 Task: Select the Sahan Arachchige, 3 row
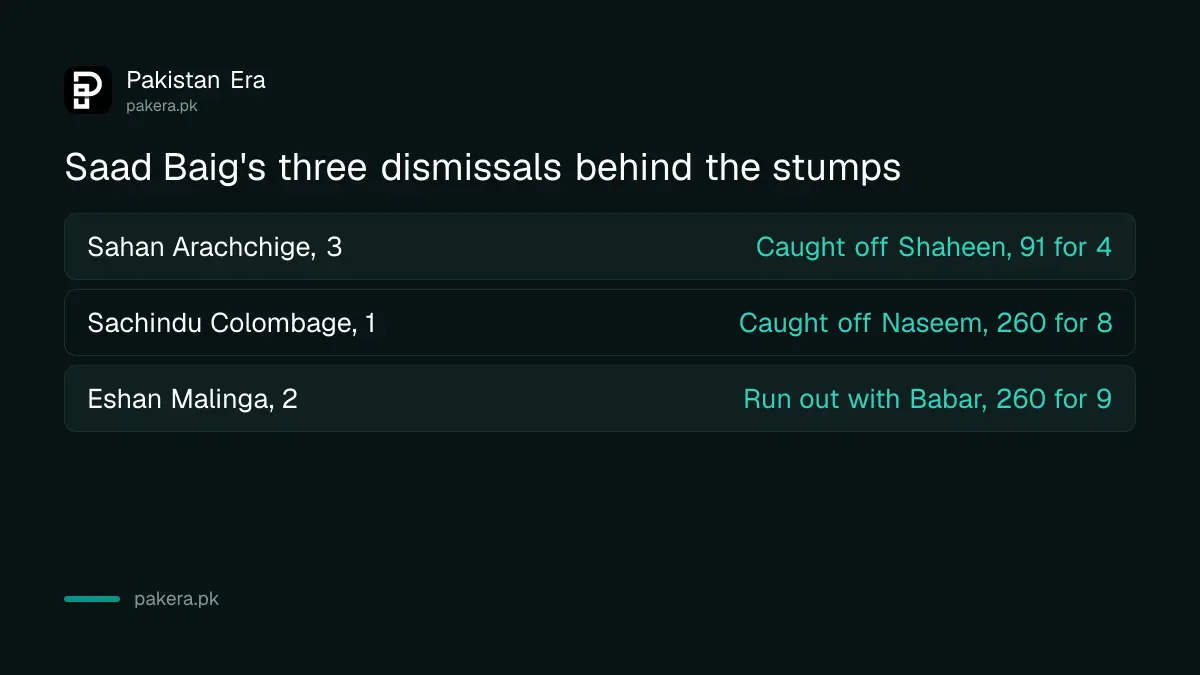(600, 246)
